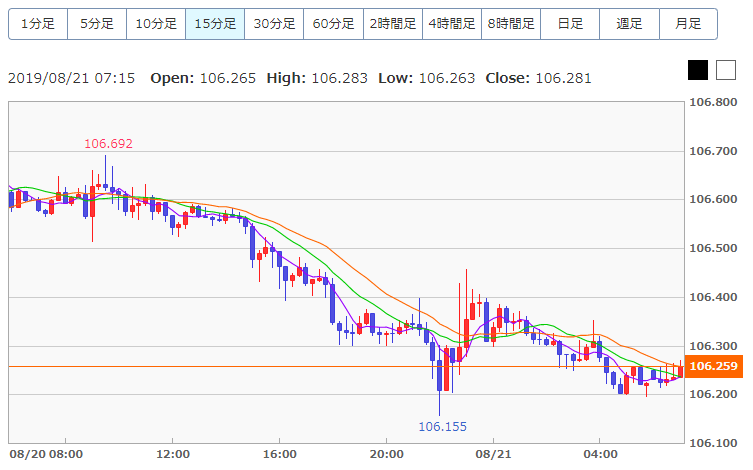
Task: Click the 106.600 price axis label
Action: coord(713,199)
